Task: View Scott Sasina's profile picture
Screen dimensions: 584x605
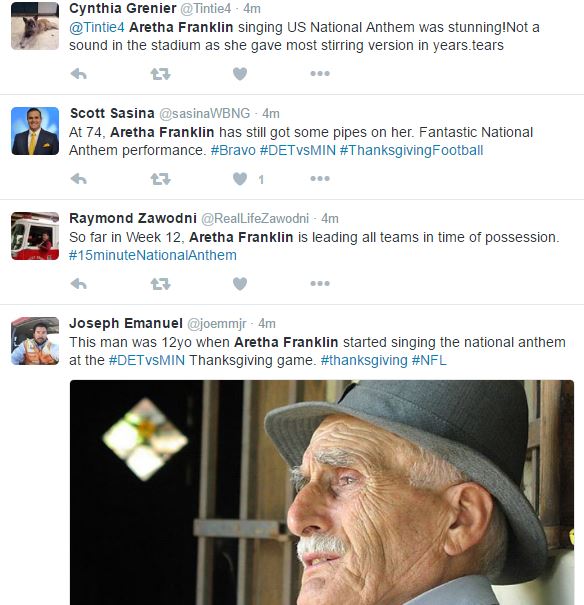Action: point(35,131)
